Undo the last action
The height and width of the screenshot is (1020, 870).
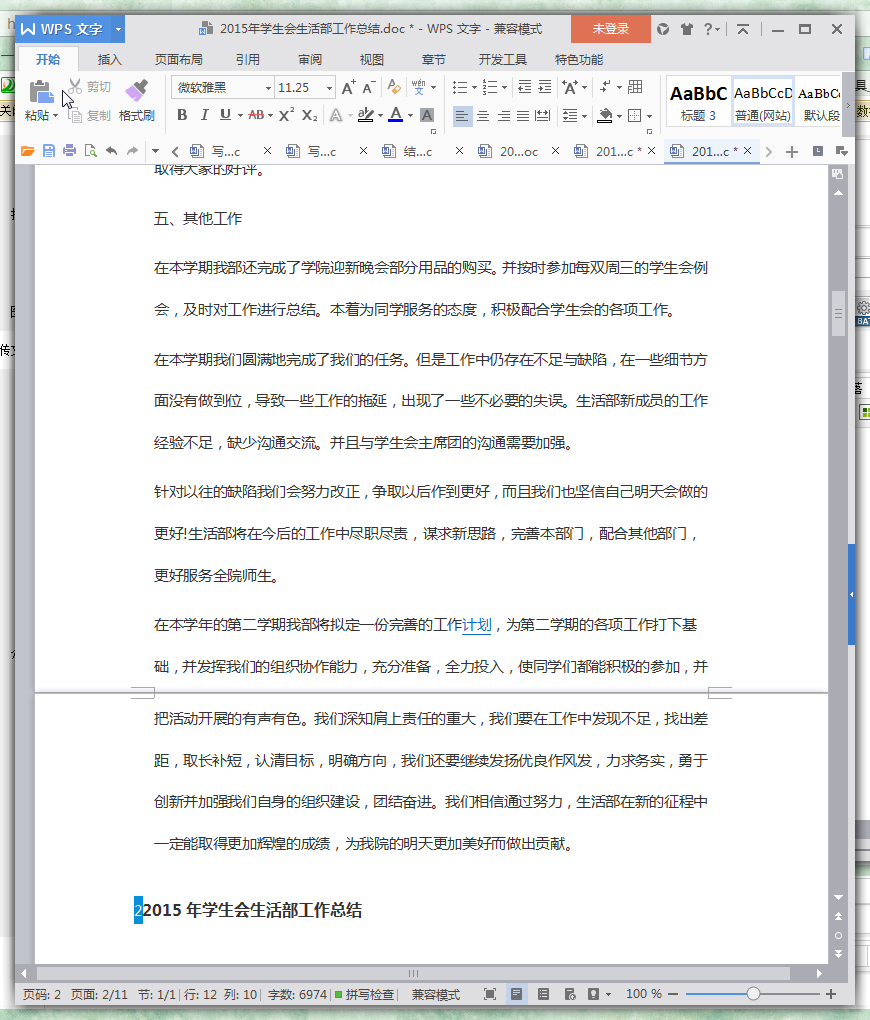coord(111,151)
